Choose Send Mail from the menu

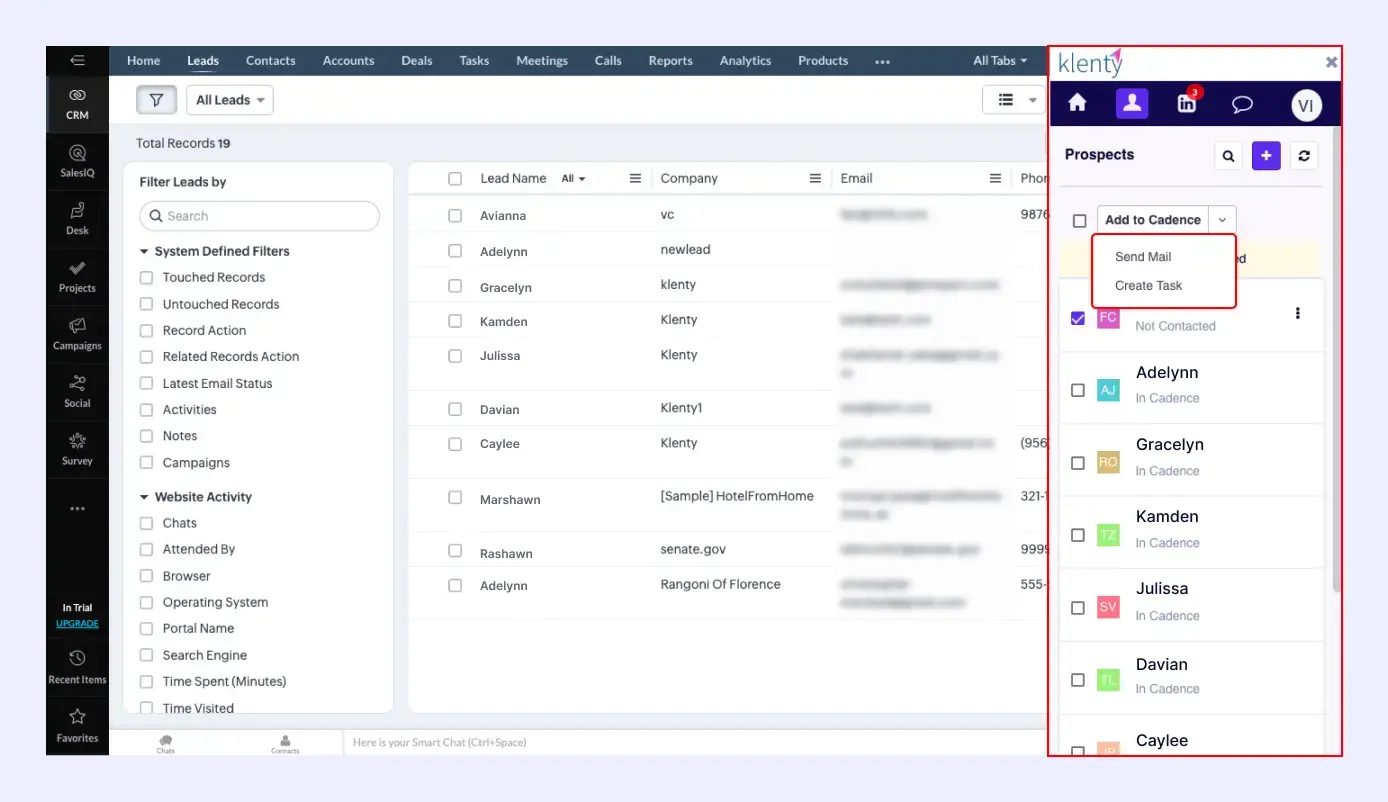click(1143, 257)
